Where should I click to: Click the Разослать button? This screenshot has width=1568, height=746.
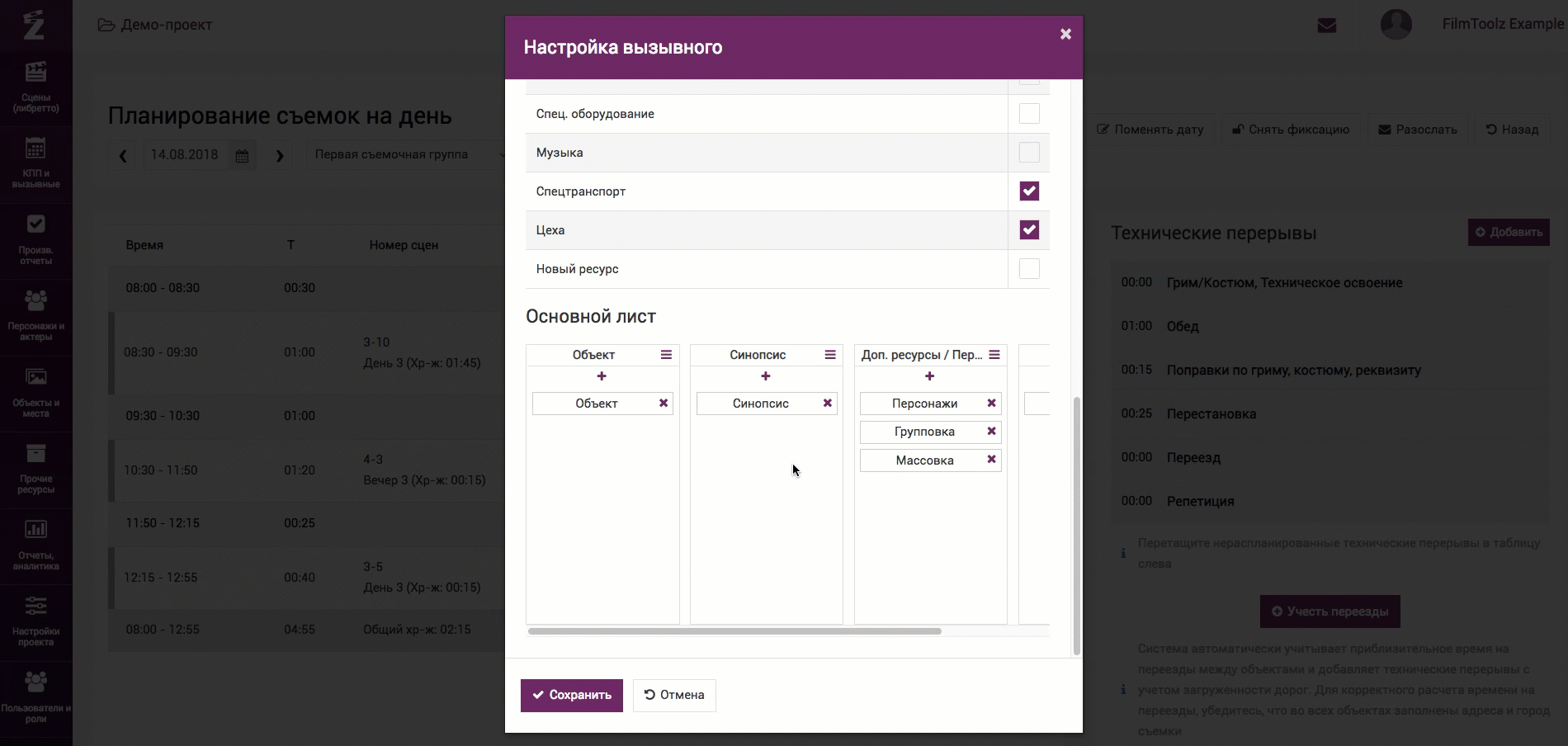pyautogui.click(x=1418, y=130)
